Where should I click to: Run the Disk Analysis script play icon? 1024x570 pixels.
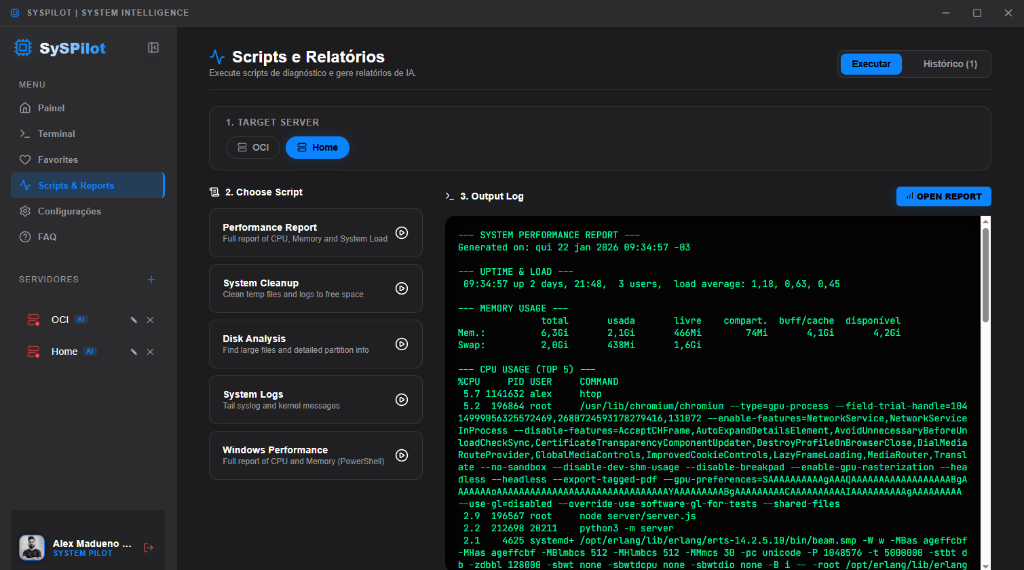(402, 344)
